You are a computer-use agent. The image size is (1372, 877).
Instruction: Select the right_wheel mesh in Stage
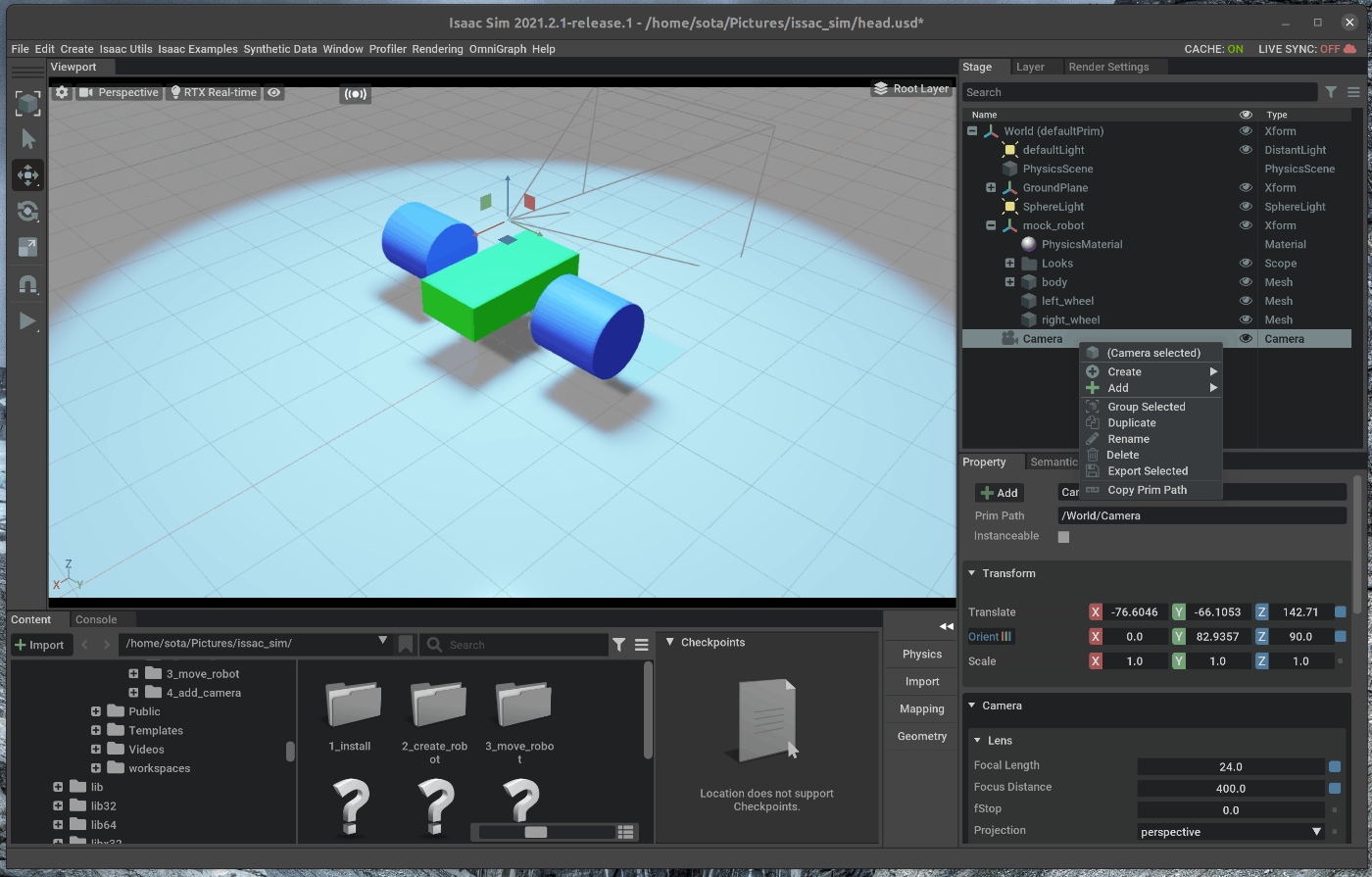(1070, 319)
